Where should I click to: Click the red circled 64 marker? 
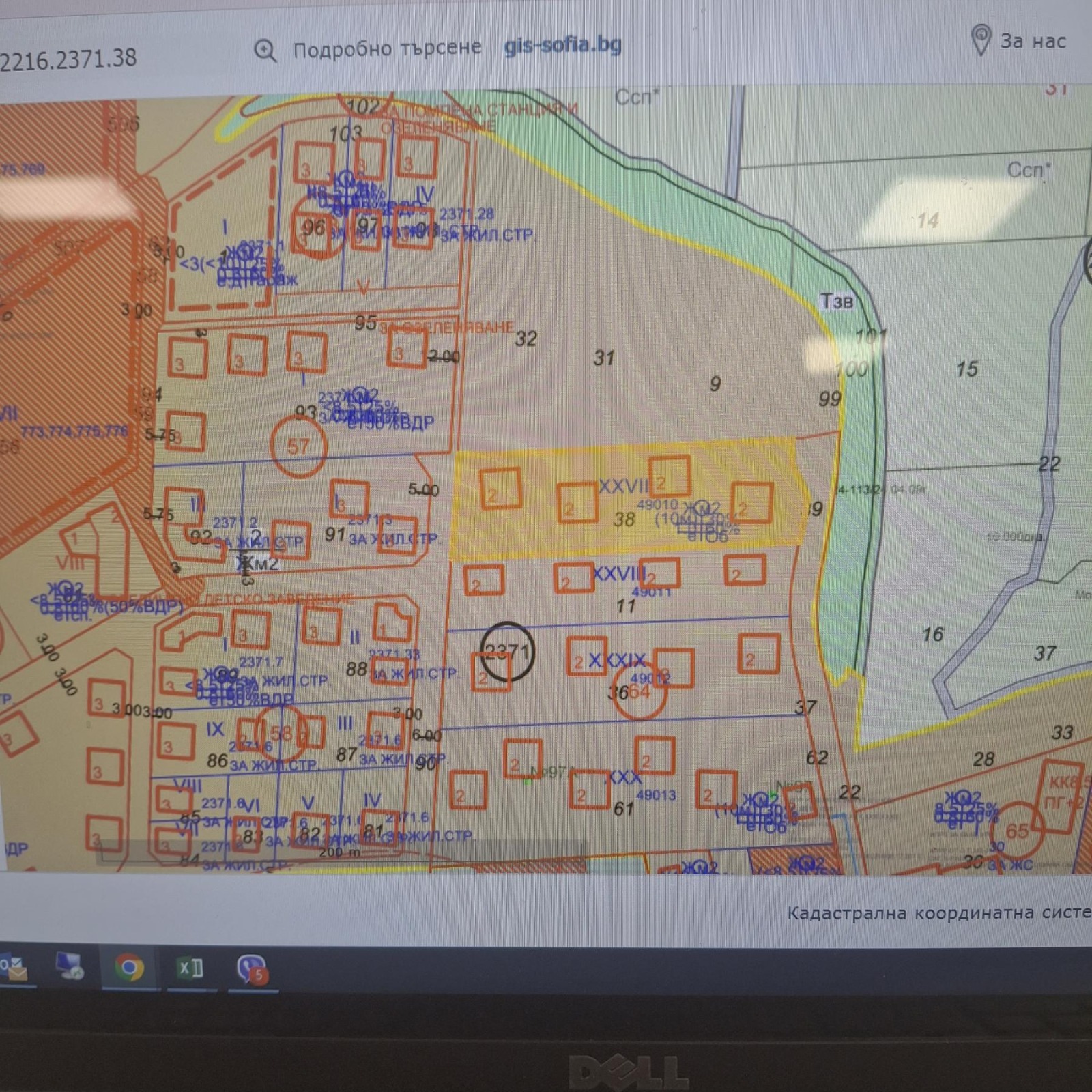(640, 691)
